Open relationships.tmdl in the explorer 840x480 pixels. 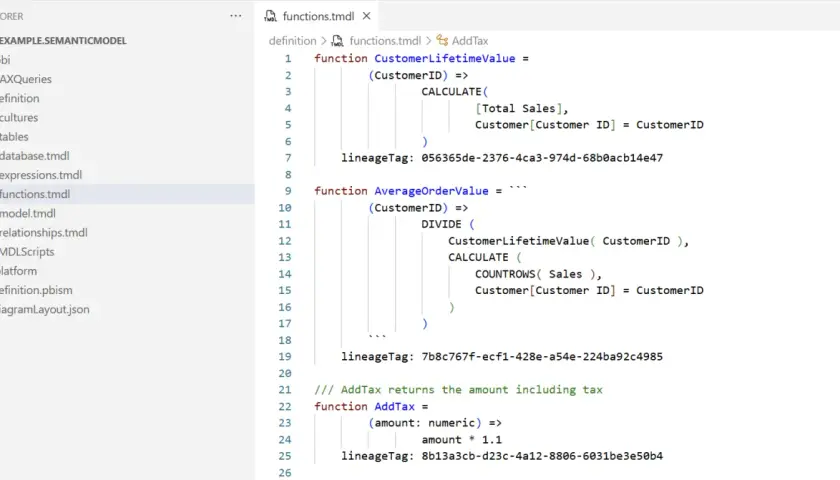pyautogui.click(x=43, y=233)
